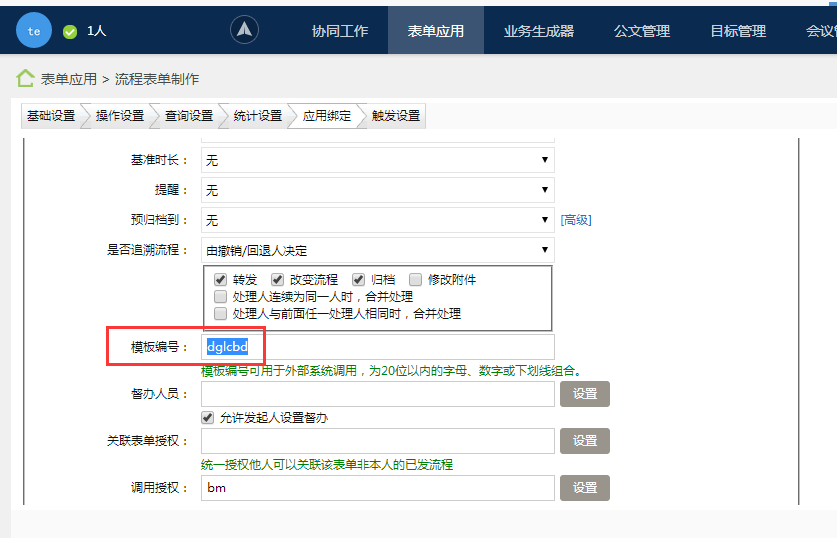Screen dimensions: 837x538
Task: Click 设置 button next to 调用授权
Action: pos(585,488)
